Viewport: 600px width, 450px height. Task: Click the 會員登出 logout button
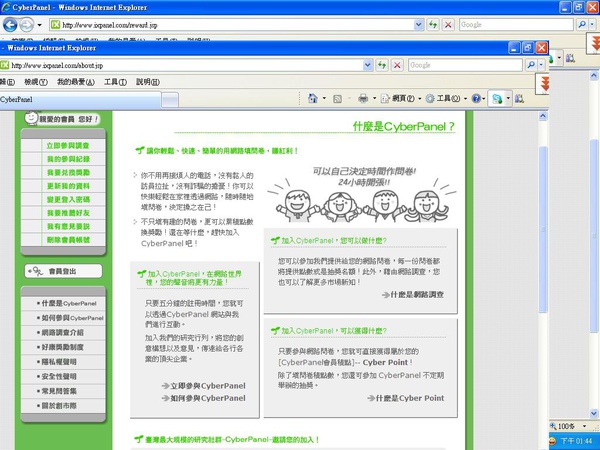(x=63, y=271)
